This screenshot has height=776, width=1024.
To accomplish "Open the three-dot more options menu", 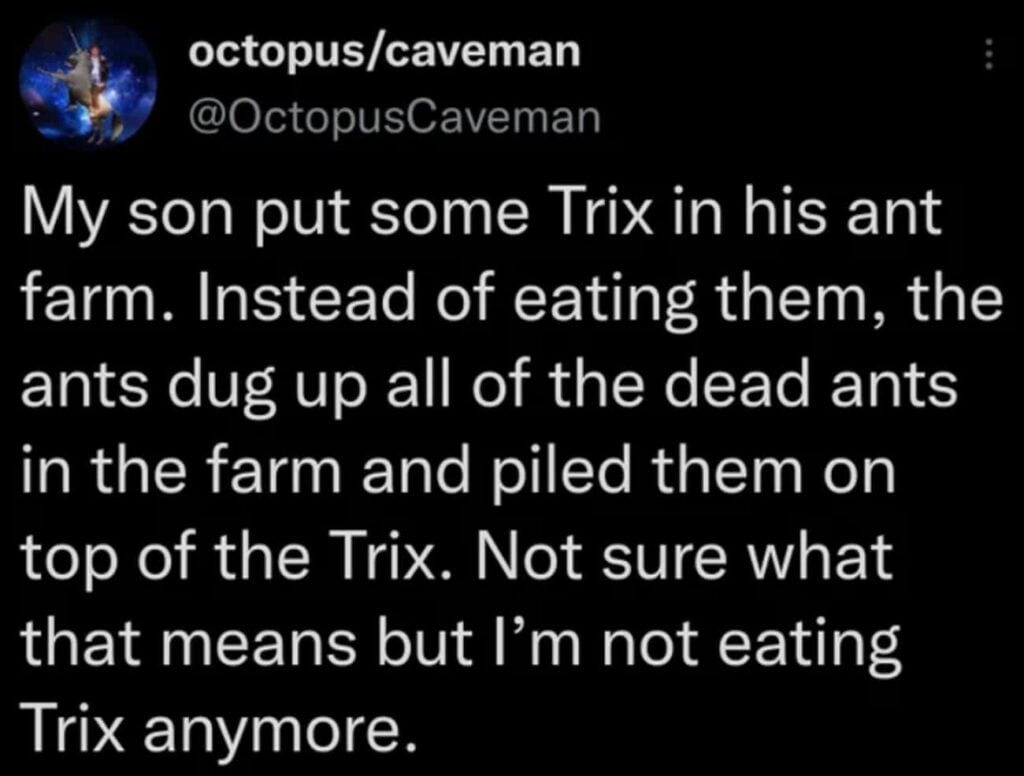I will 989,54.
